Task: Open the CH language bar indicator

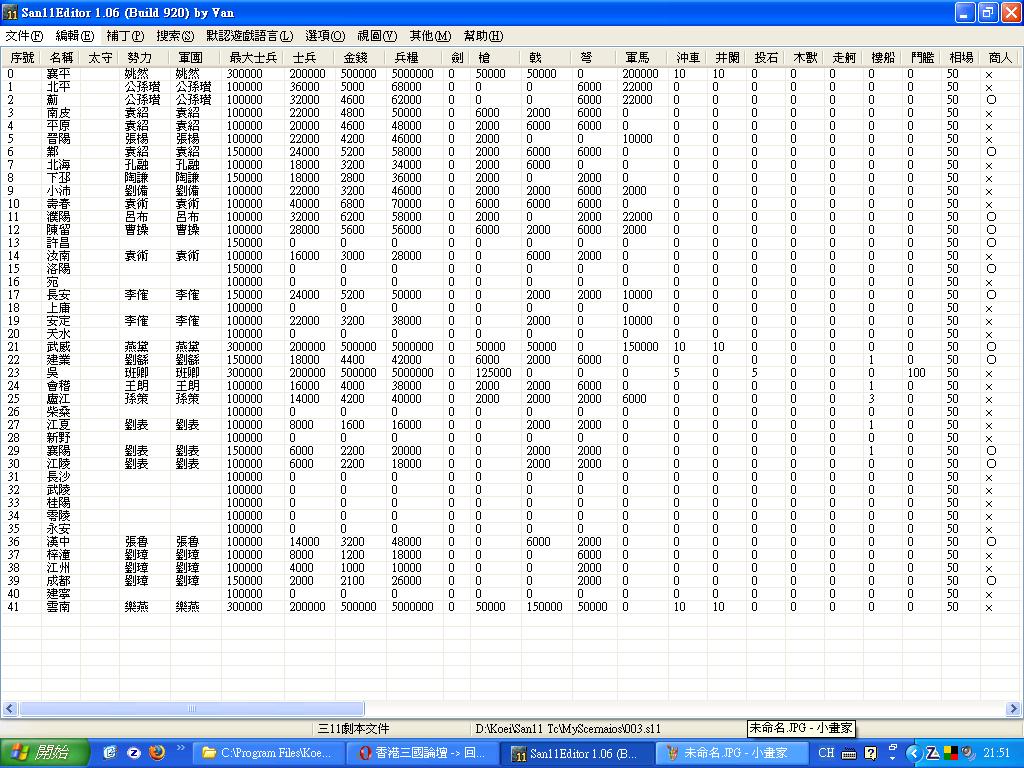Action: point(826,753)
